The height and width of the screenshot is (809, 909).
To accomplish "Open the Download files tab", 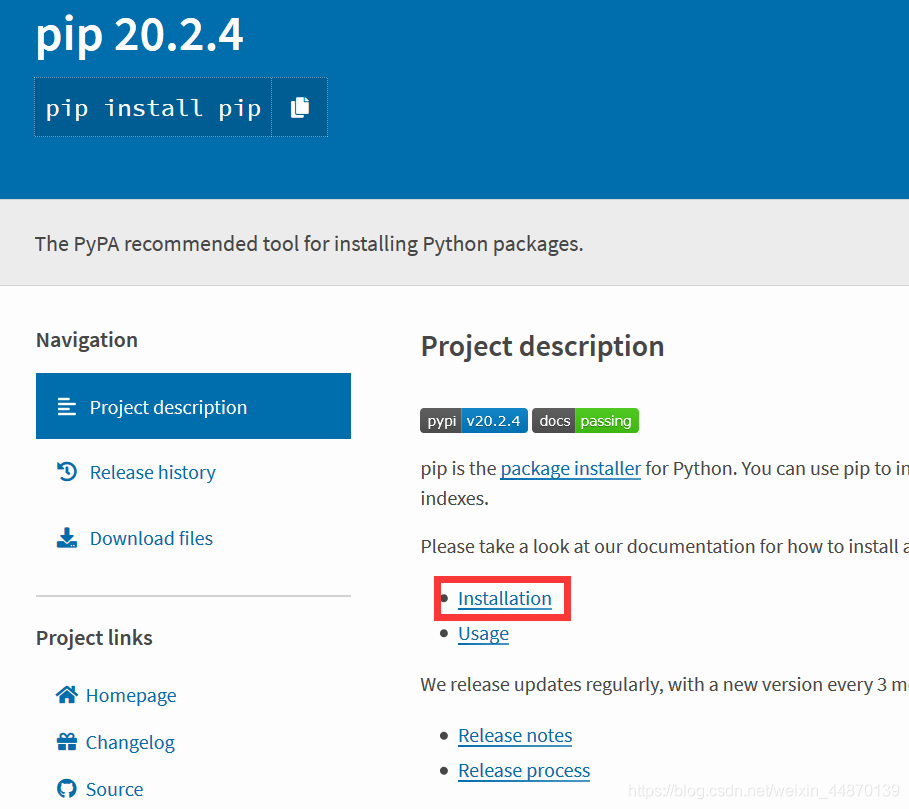I will (151, 538).
